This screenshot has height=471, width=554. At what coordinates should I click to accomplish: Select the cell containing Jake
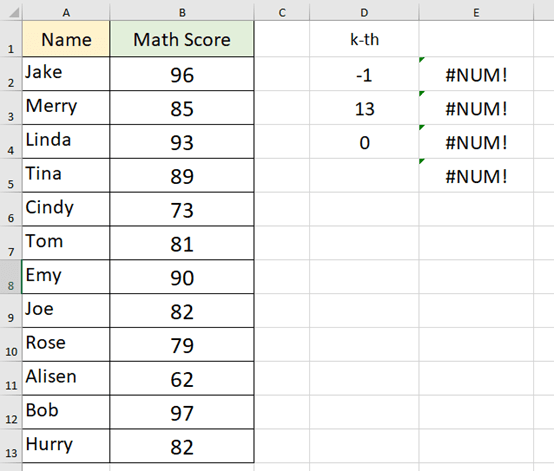point(66,73)
